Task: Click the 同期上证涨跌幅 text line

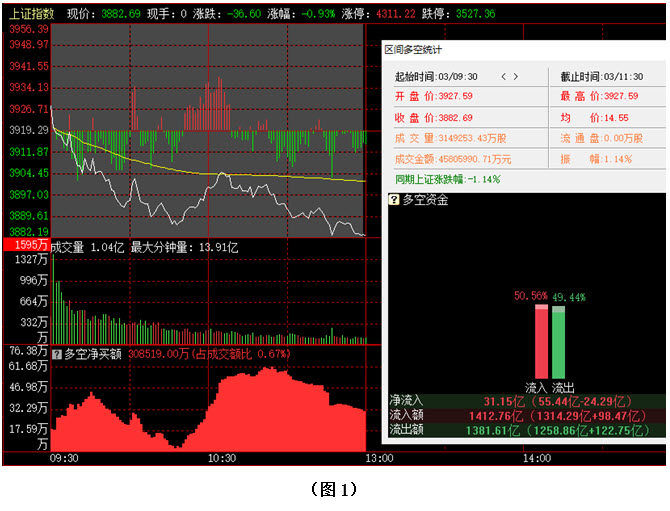Action: 448,179
